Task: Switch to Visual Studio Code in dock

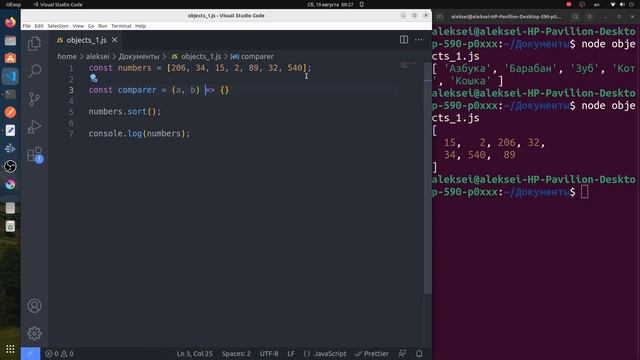Action: click(x=10, y=76)
